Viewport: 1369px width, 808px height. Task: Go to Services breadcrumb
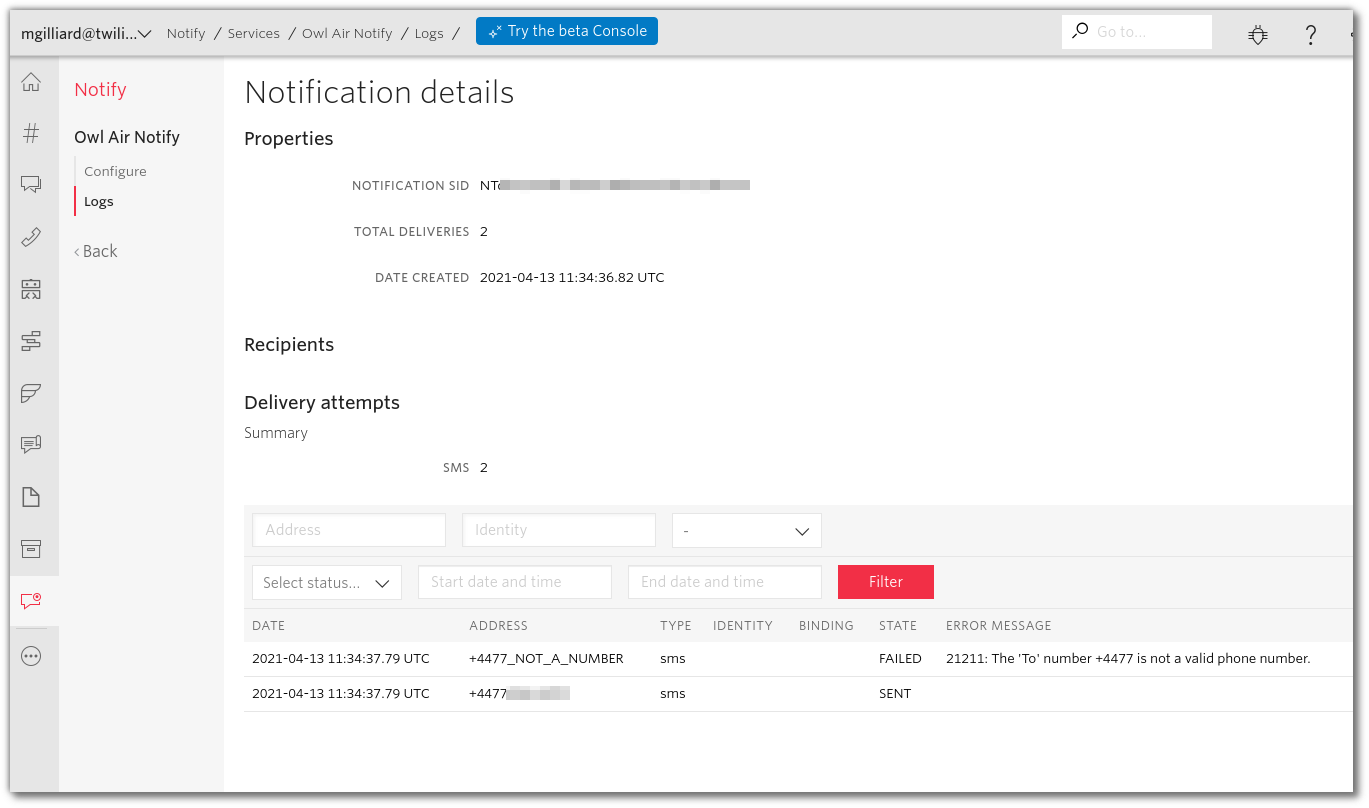click(253, 33)
